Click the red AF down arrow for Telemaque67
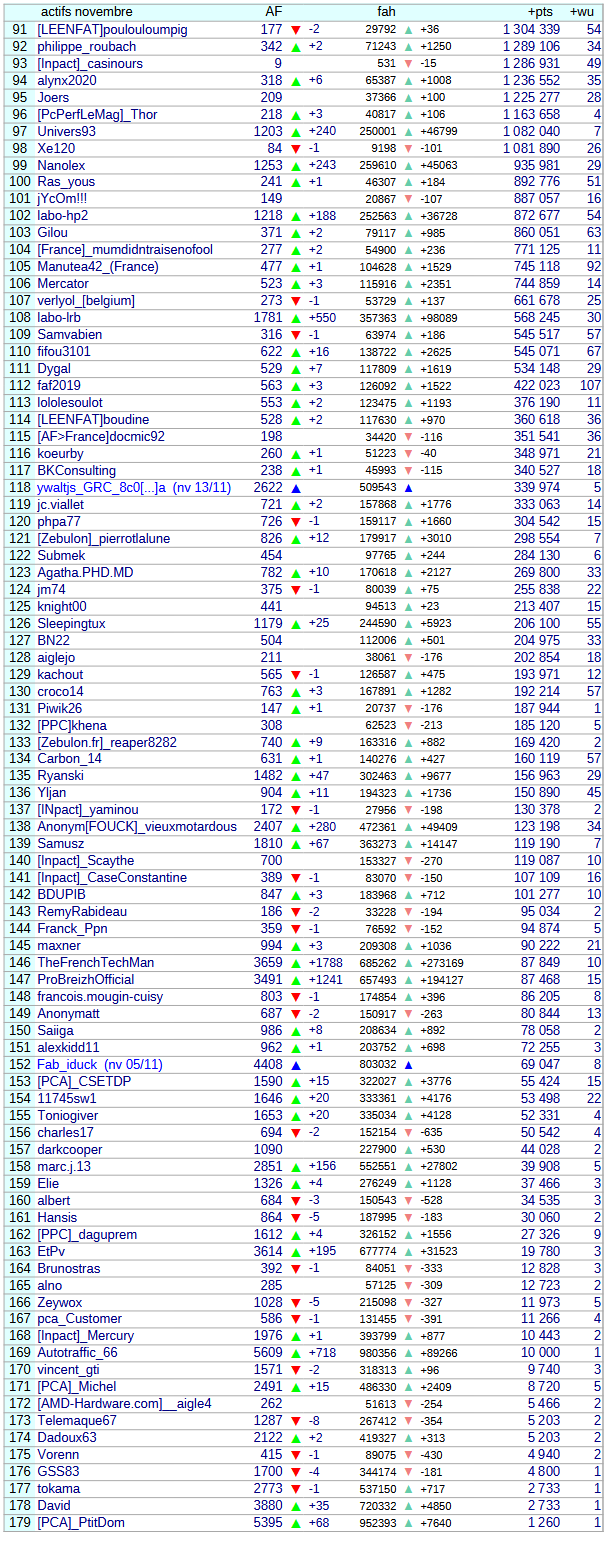The height and width of the screenshot is (1552, 607). 296,1421
